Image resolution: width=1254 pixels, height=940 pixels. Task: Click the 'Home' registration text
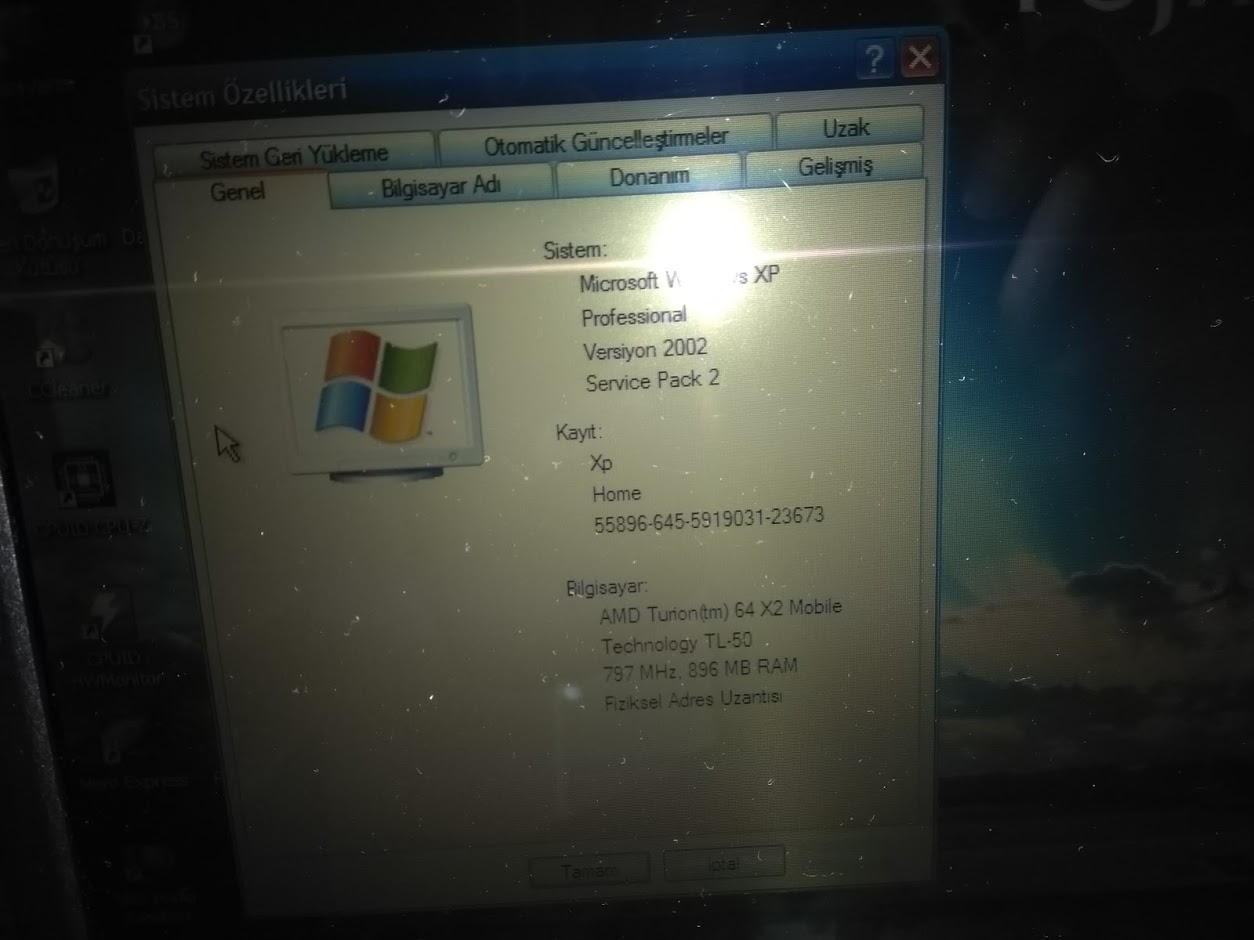point(616,493)
